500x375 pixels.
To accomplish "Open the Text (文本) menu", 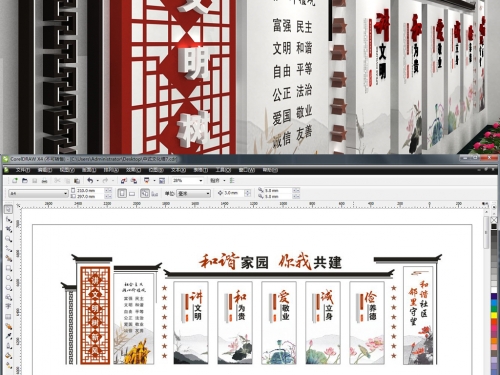I will coord(178,170).
